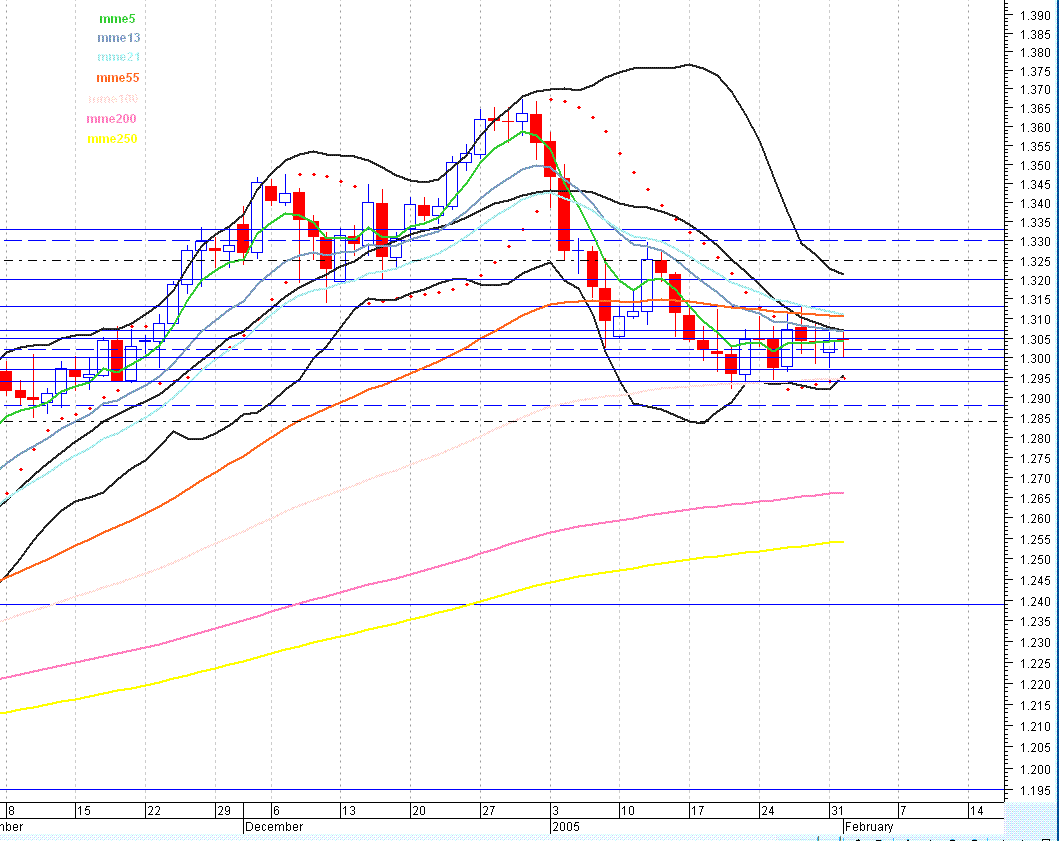This screenshot has height=841, width=1059.
Task: Click the 1.195 price axis label
Action: 1035,791
